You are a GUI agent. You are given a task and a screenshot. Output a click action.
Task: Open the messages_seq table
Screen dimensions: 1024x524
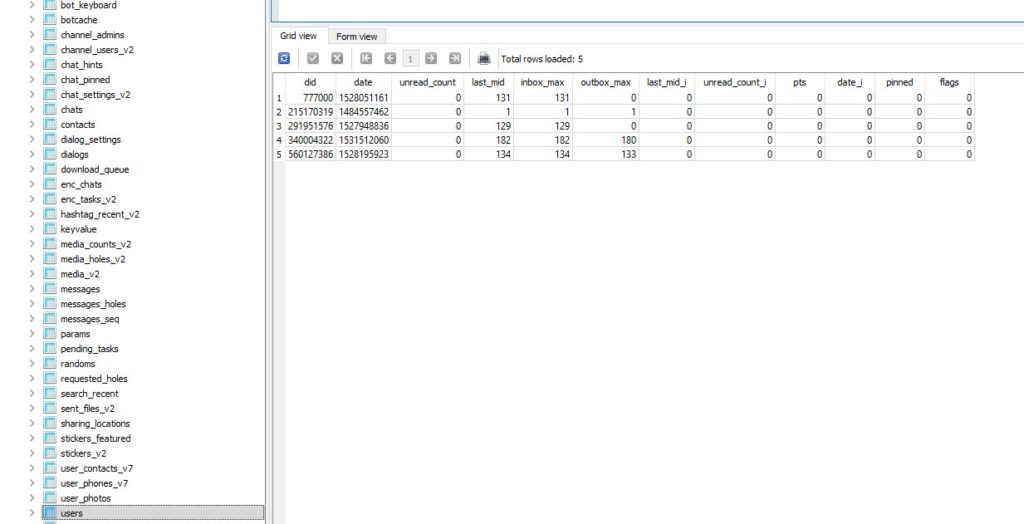coord(89,319)
